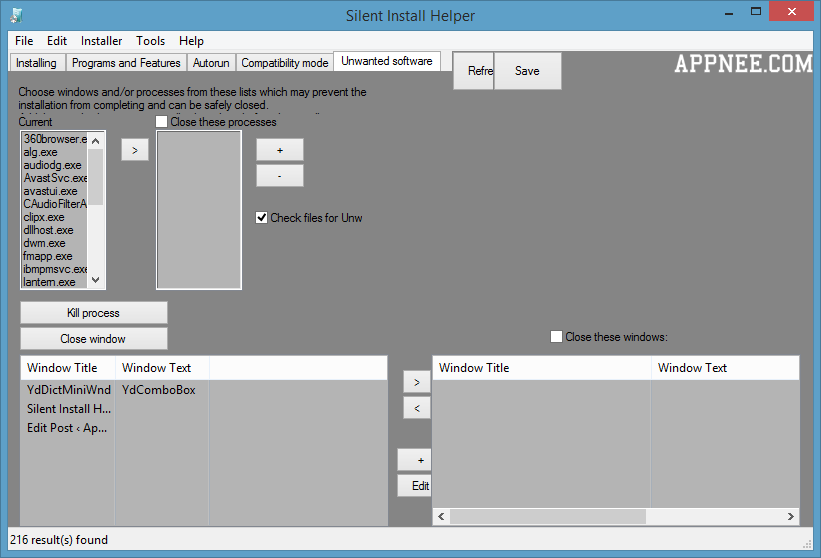Select 360browser.exe in Current list

click(x=55, y=139)
